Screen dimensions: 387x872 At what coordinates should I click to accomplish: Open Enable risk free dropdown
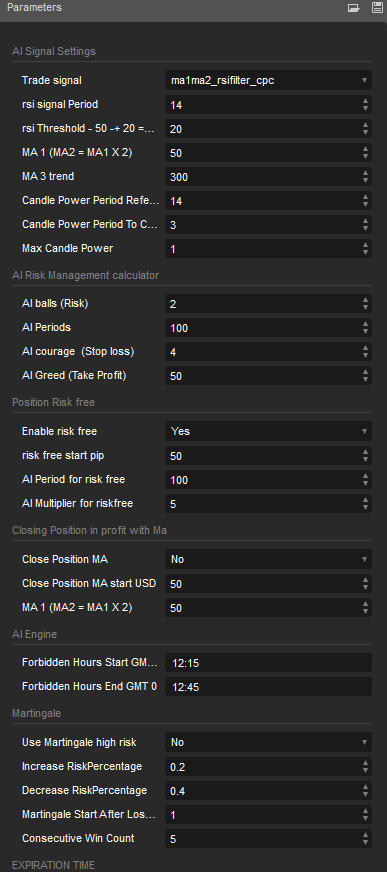(x=269, y=431)
